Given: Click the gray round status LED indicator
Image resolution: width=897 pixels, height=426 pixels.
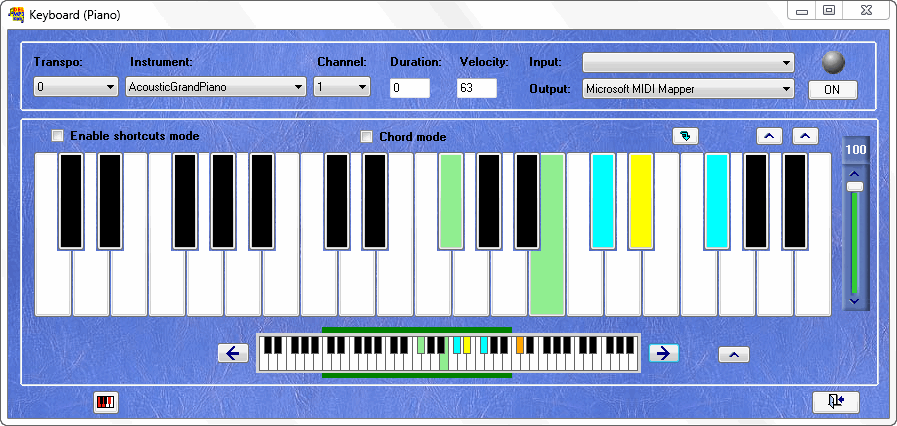Looking at the screenshot, I should (833, 62).
